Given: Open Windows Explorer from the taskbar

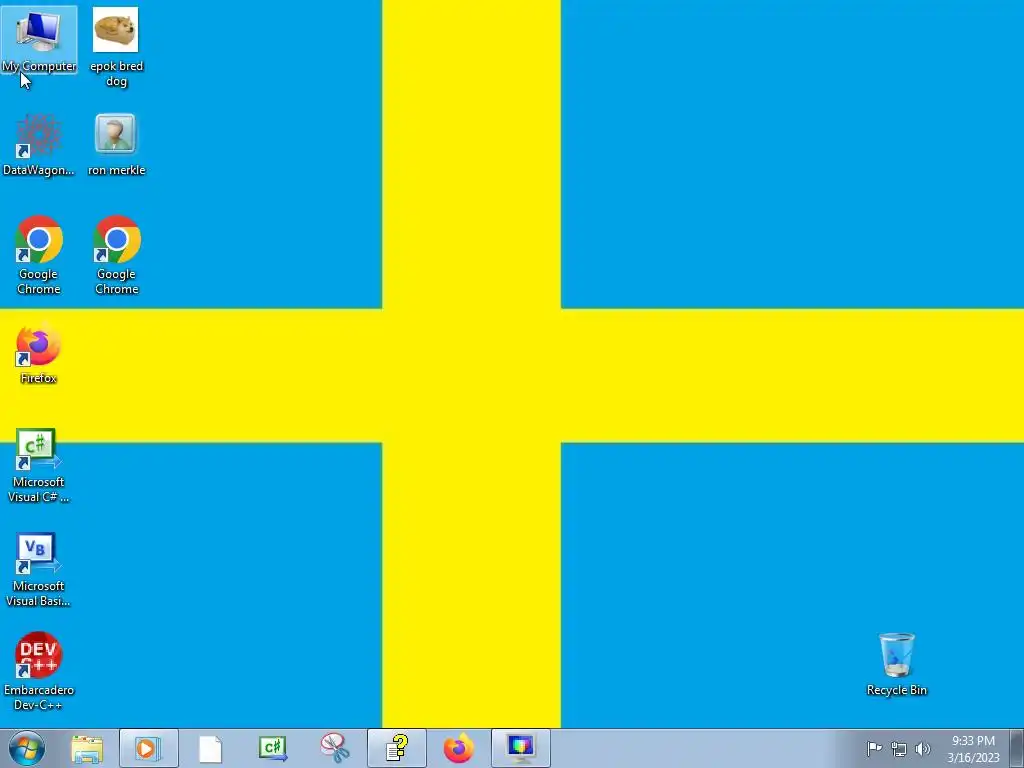Looking at the screenshot, I should pyautogui.click(x=87, y=748).
